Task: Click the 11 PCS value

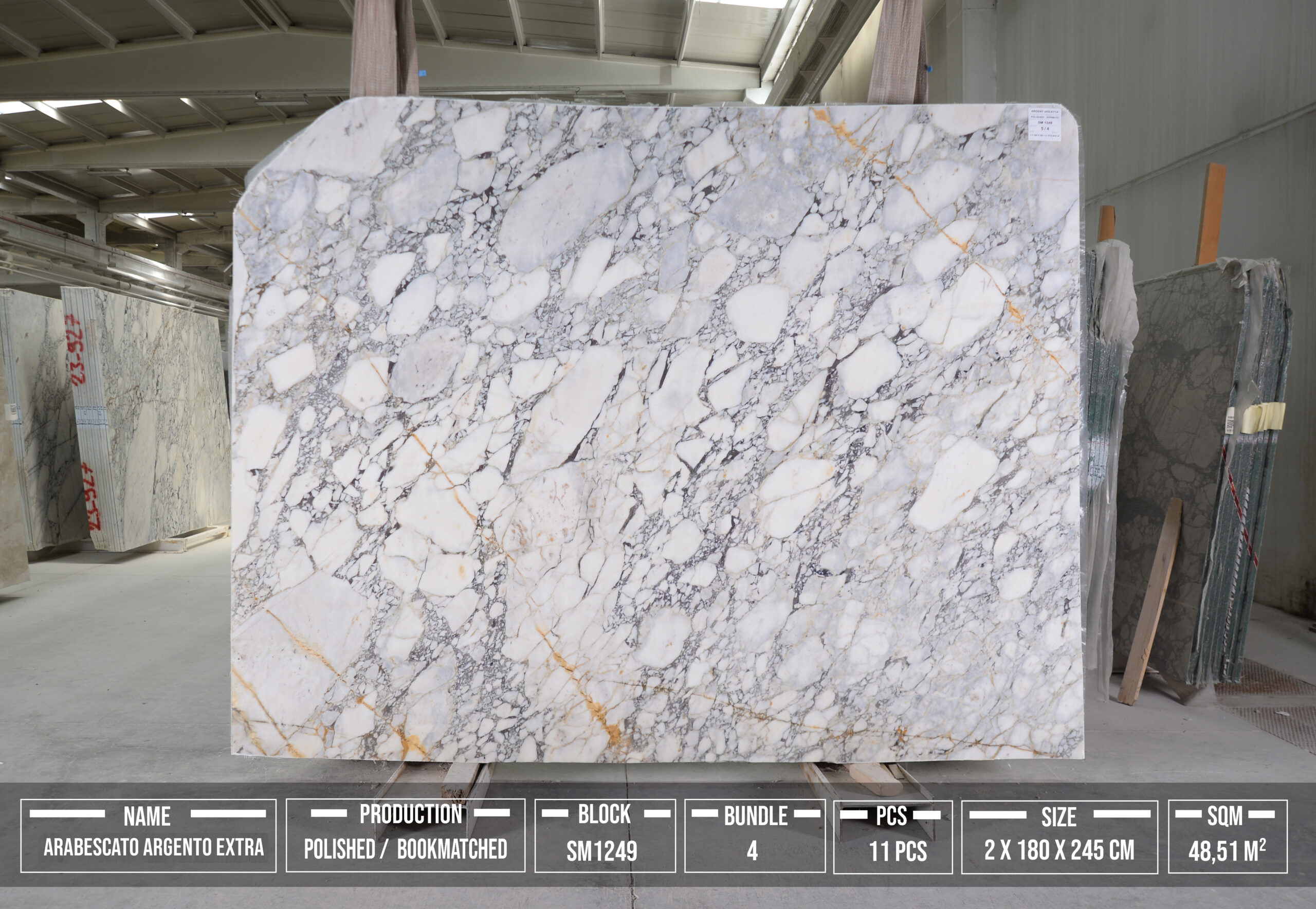Action: (x=898, y=852)
